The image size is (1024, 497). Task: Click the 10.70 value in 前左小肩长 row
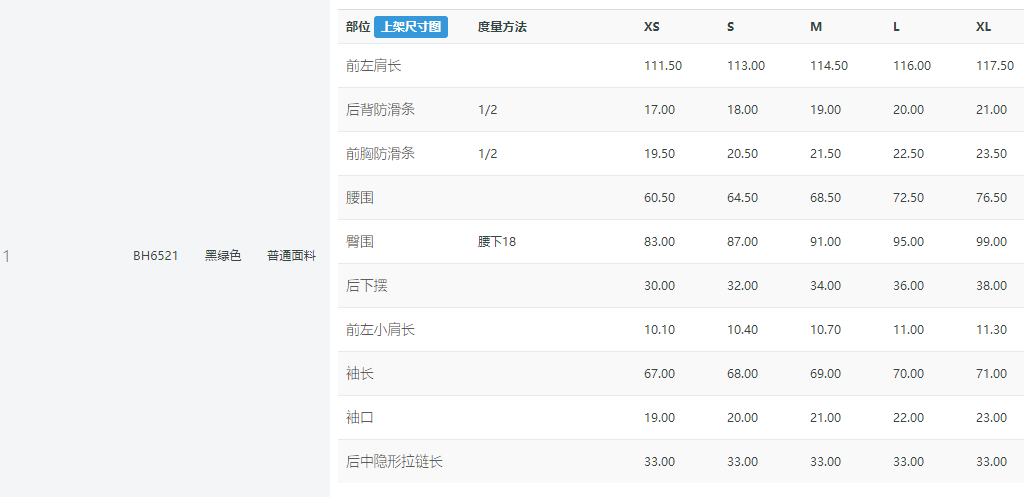pyautogui.click(x=825, y=330)
